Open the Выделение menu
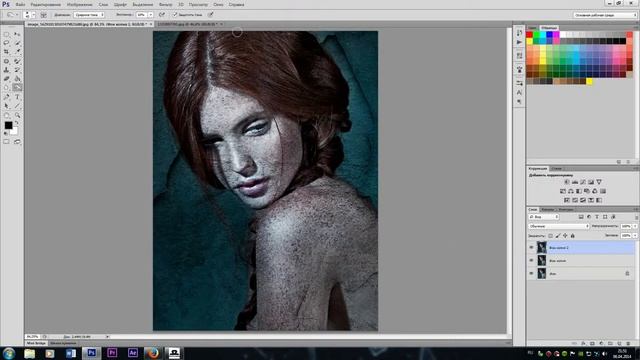 [142, 4]
